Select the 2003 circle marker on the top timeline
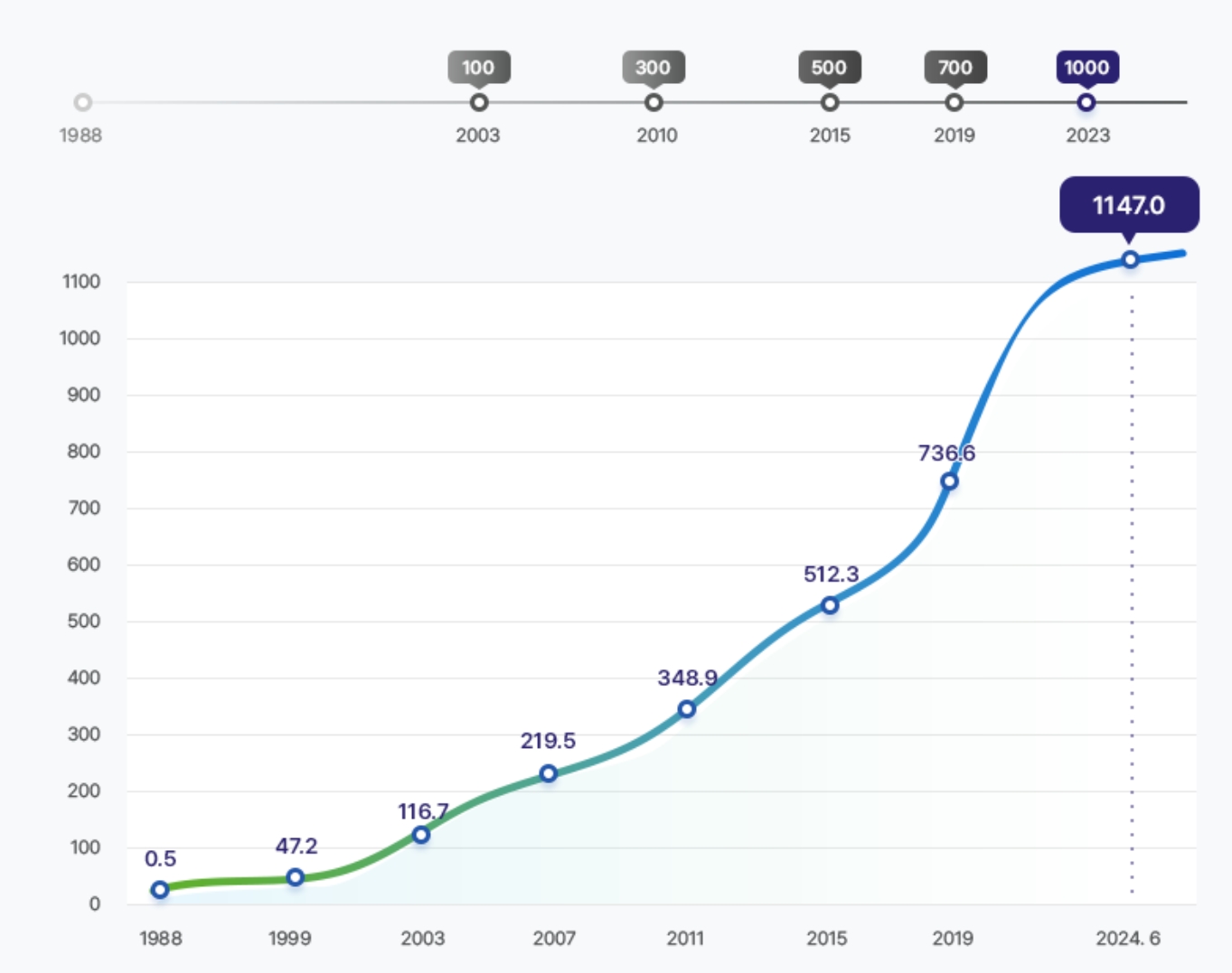The height and width of the screenshot is (973, 1232). (x=479, y=102)
